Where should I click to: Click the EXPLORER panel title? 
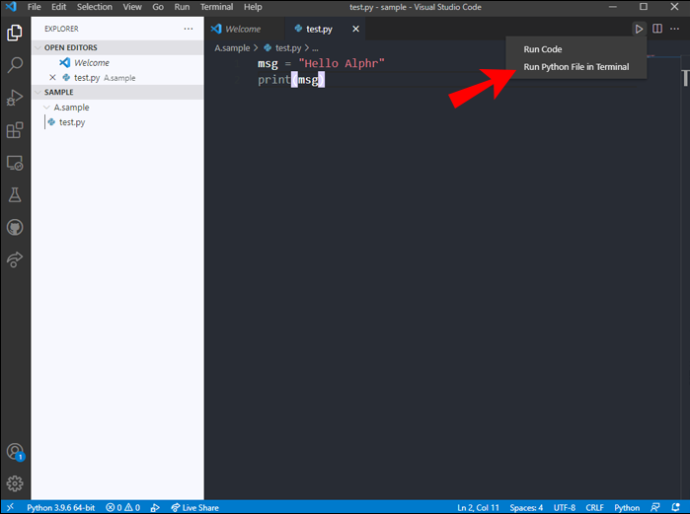(61, 29)
